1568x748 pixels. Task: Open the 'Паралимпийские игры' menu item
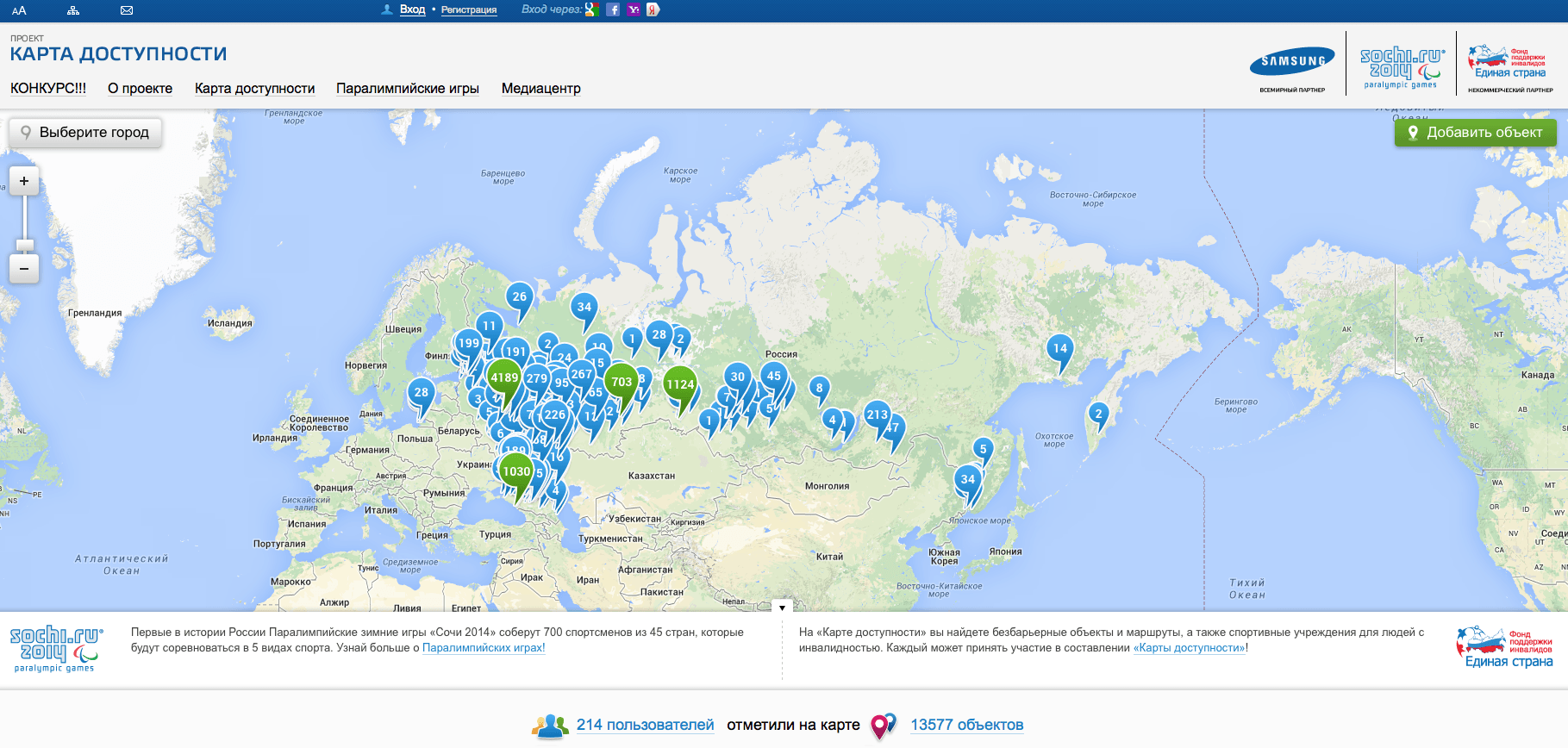tap(407, 89)
